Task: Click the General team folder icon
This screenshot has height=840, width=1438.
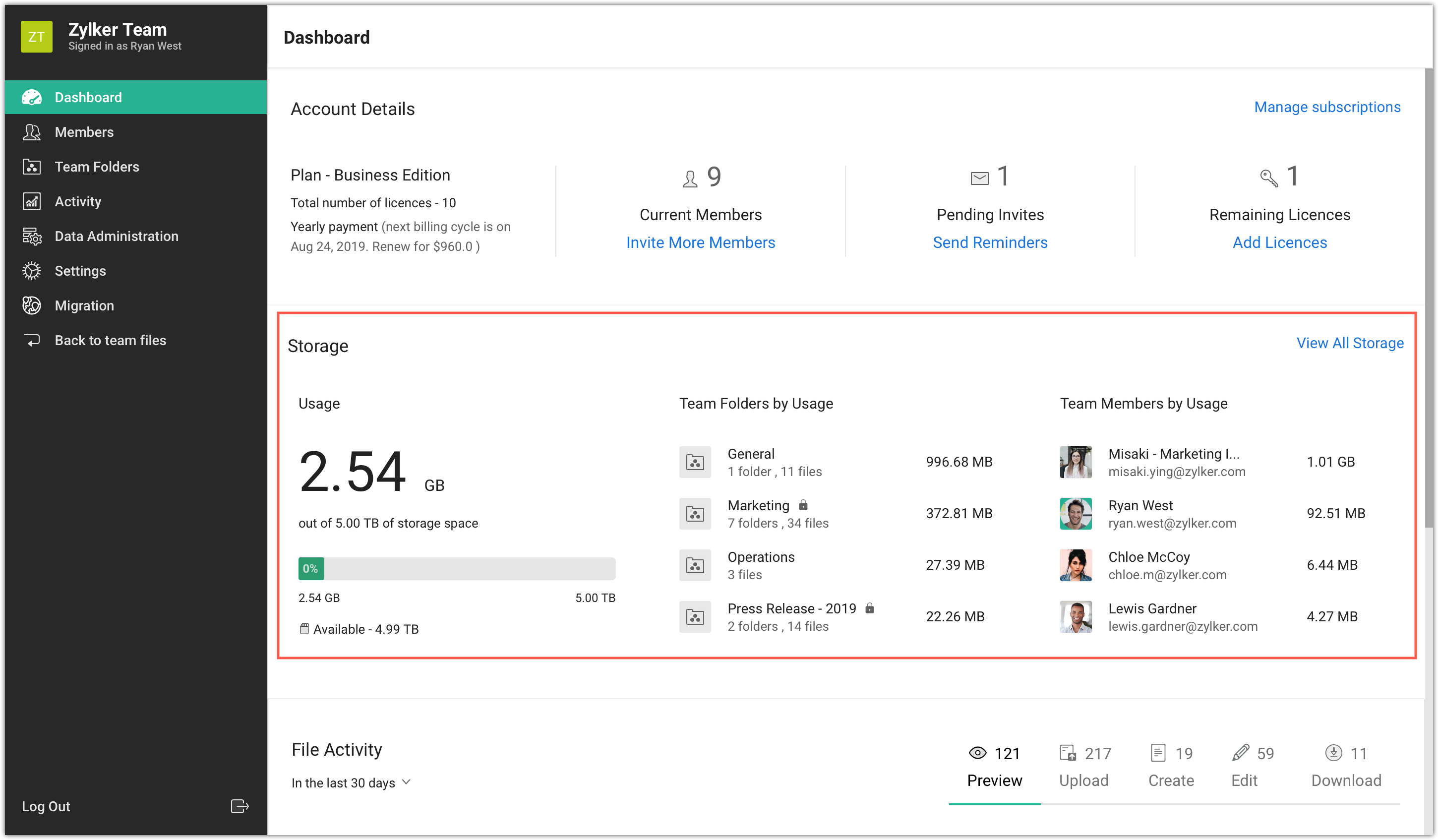Action: pyautogui.click(x=695, y=462)
